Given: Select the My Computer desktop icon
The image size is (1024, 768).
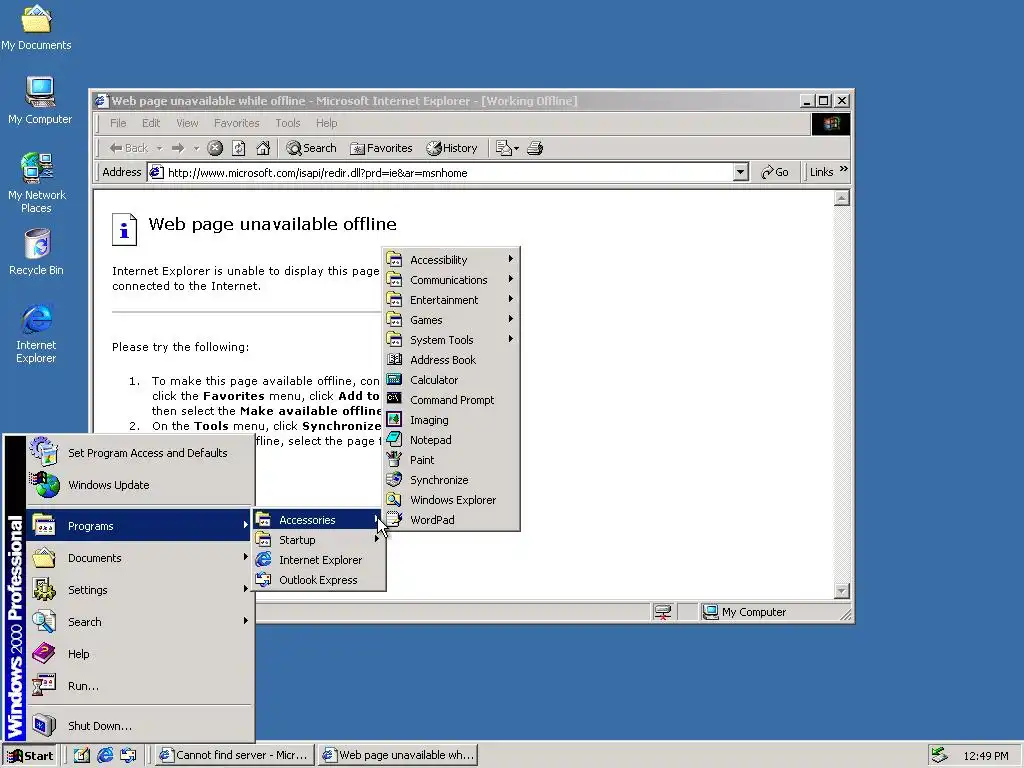Looking at the screenshot, I should [x=40, y=101].
